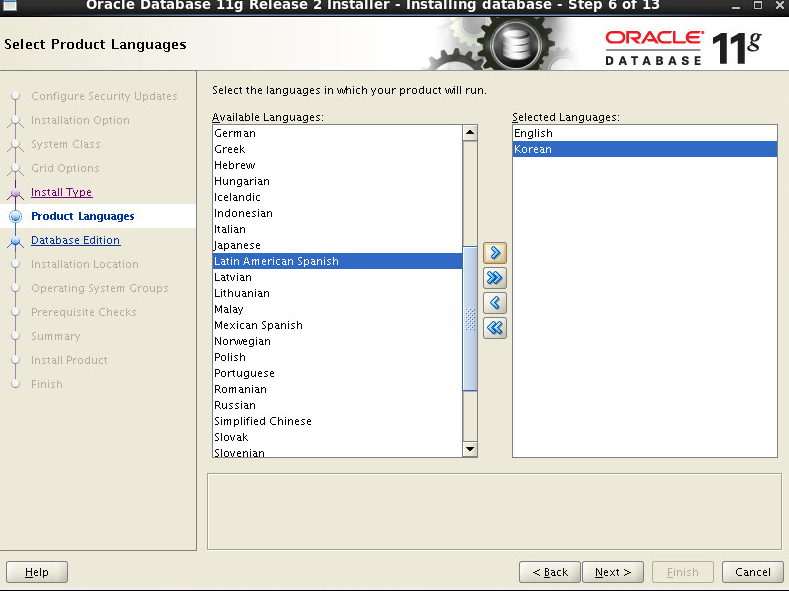The height and width of the screenshot is (591, 789).
Task: Minimize the Oracle installer window
Action: point(736,6)
